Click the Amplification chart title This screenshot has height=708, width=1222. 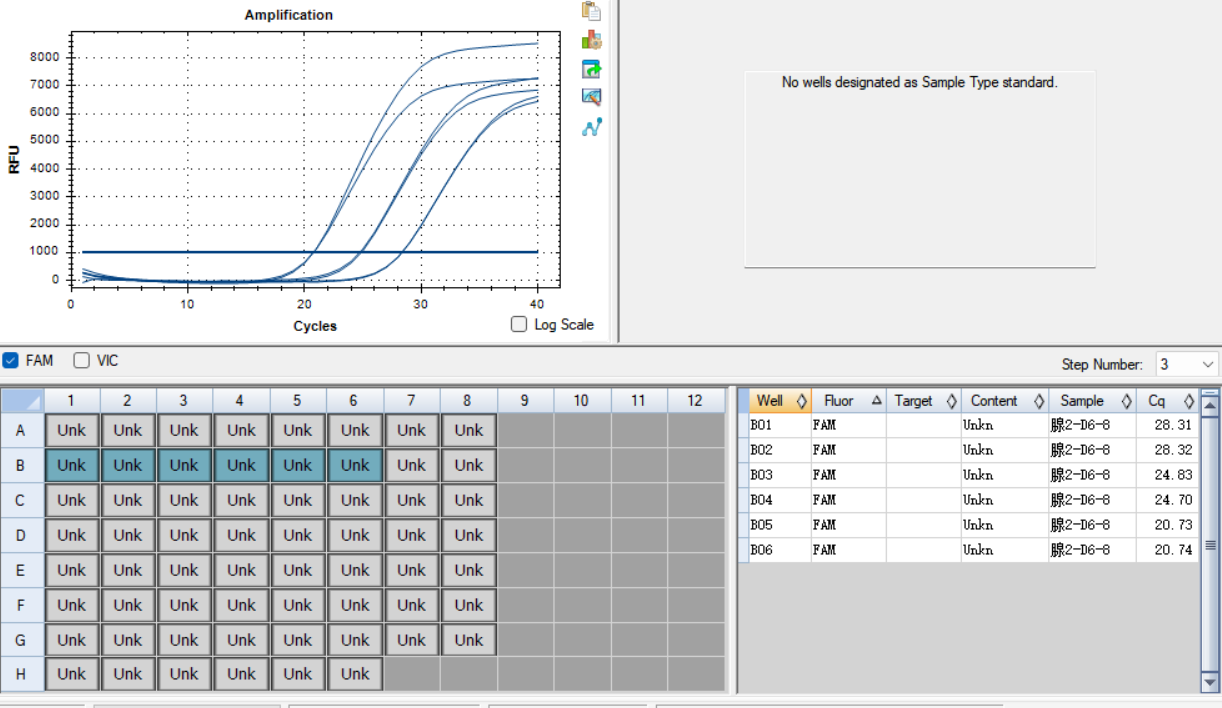[x=289, y=15]
